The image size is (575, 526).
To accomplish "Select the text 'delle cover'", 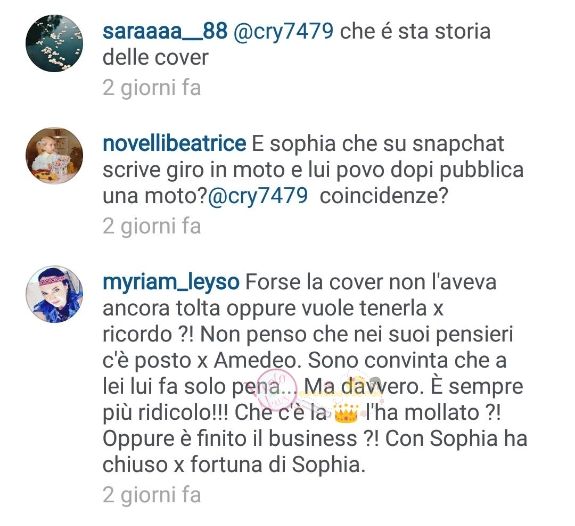I will [x=155, y=58].
